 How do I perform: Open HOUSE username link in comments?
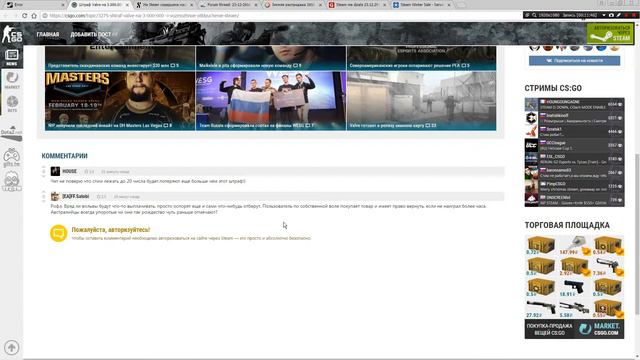point(69,171)
